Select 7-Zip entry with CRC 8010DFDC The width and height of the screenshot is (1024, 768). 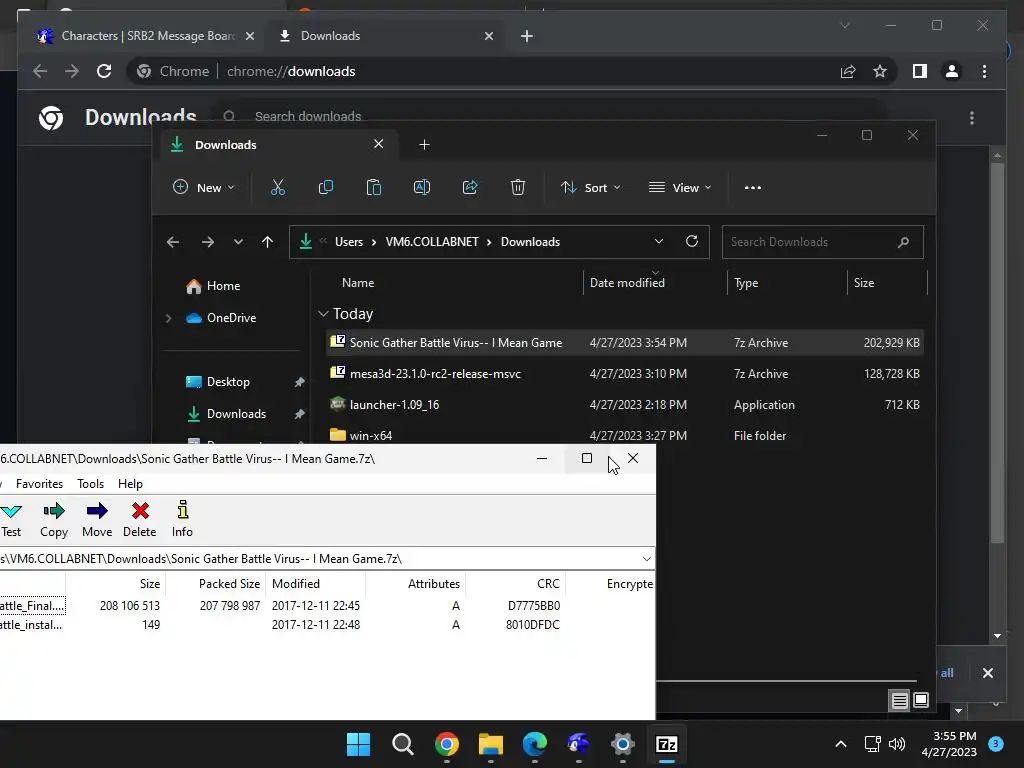click(x=327, y=624)
